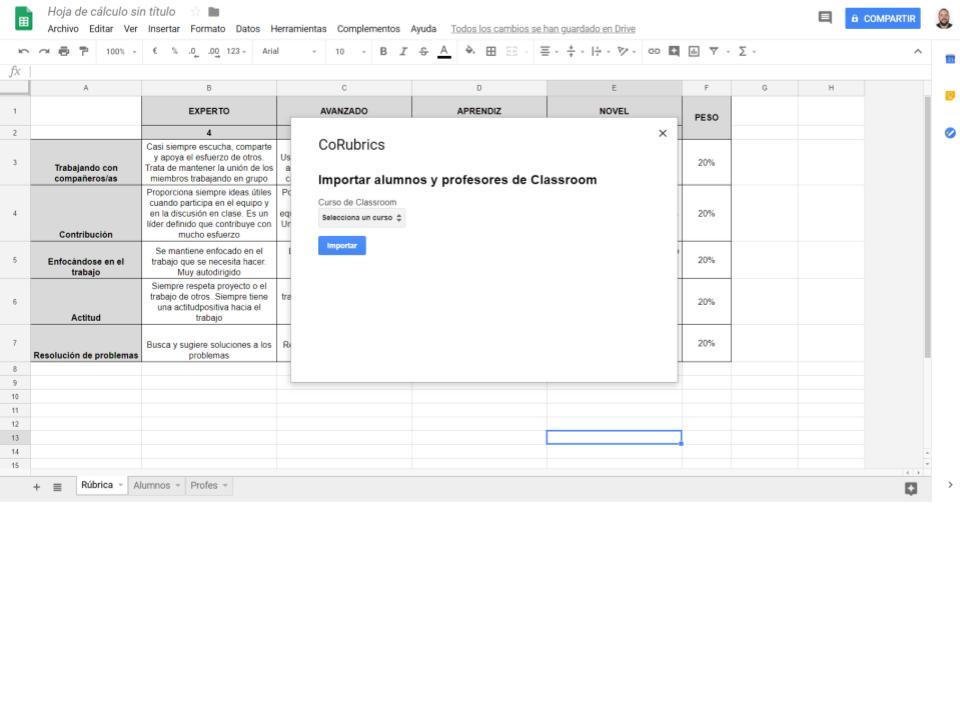
Task: Toggle bold formatting
Action: pyautogui.click(x=383, y=51)
